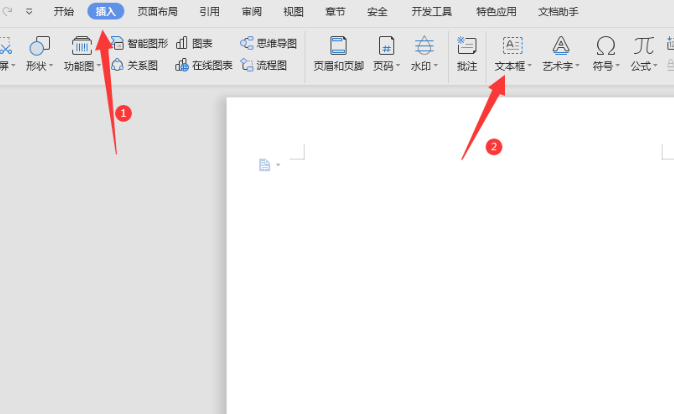674x414 pixels.
Task: Insert a Comment (批注)
Action: click(x=467, y=54)
